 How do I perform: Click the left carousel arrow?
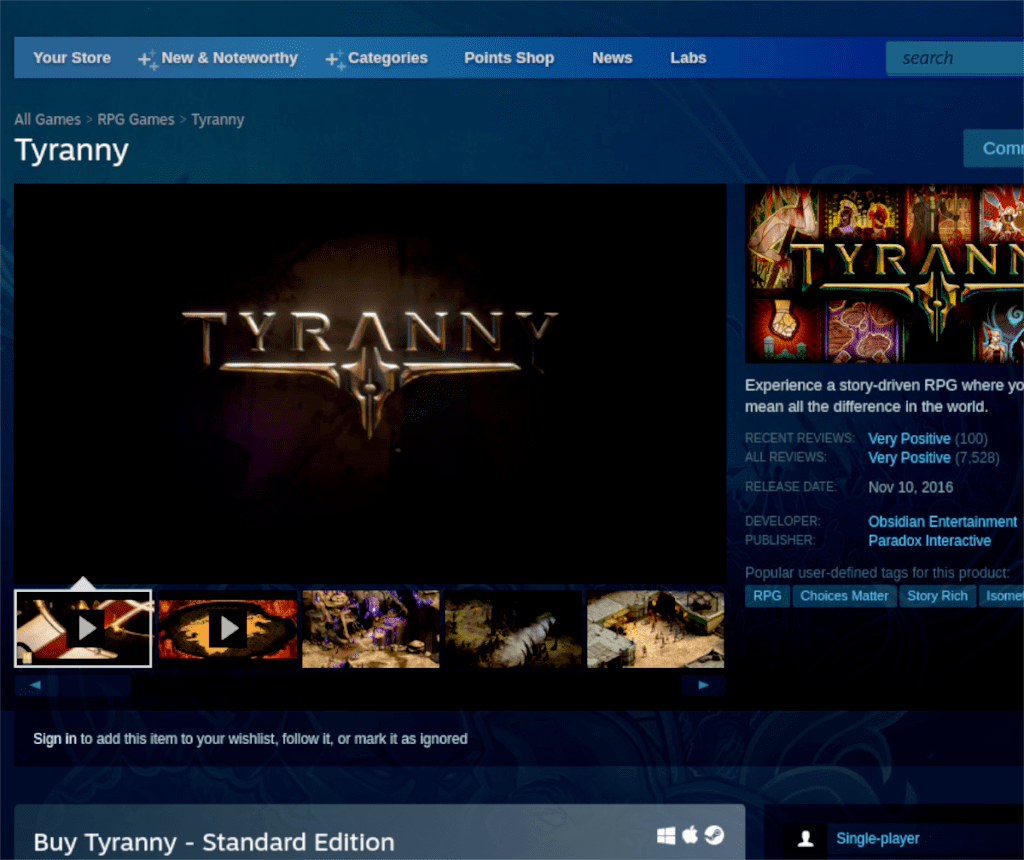[x=35, y=684]
